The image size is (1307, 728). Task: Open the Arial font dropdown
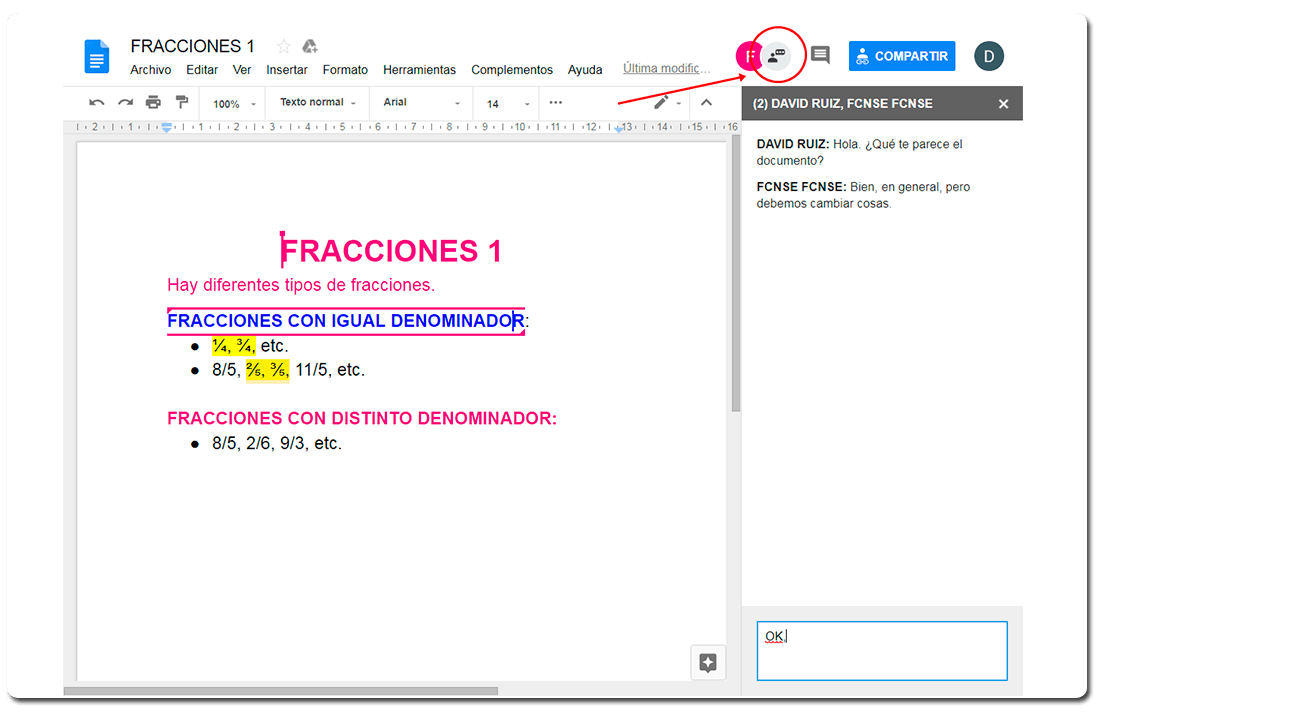(422, 103)
